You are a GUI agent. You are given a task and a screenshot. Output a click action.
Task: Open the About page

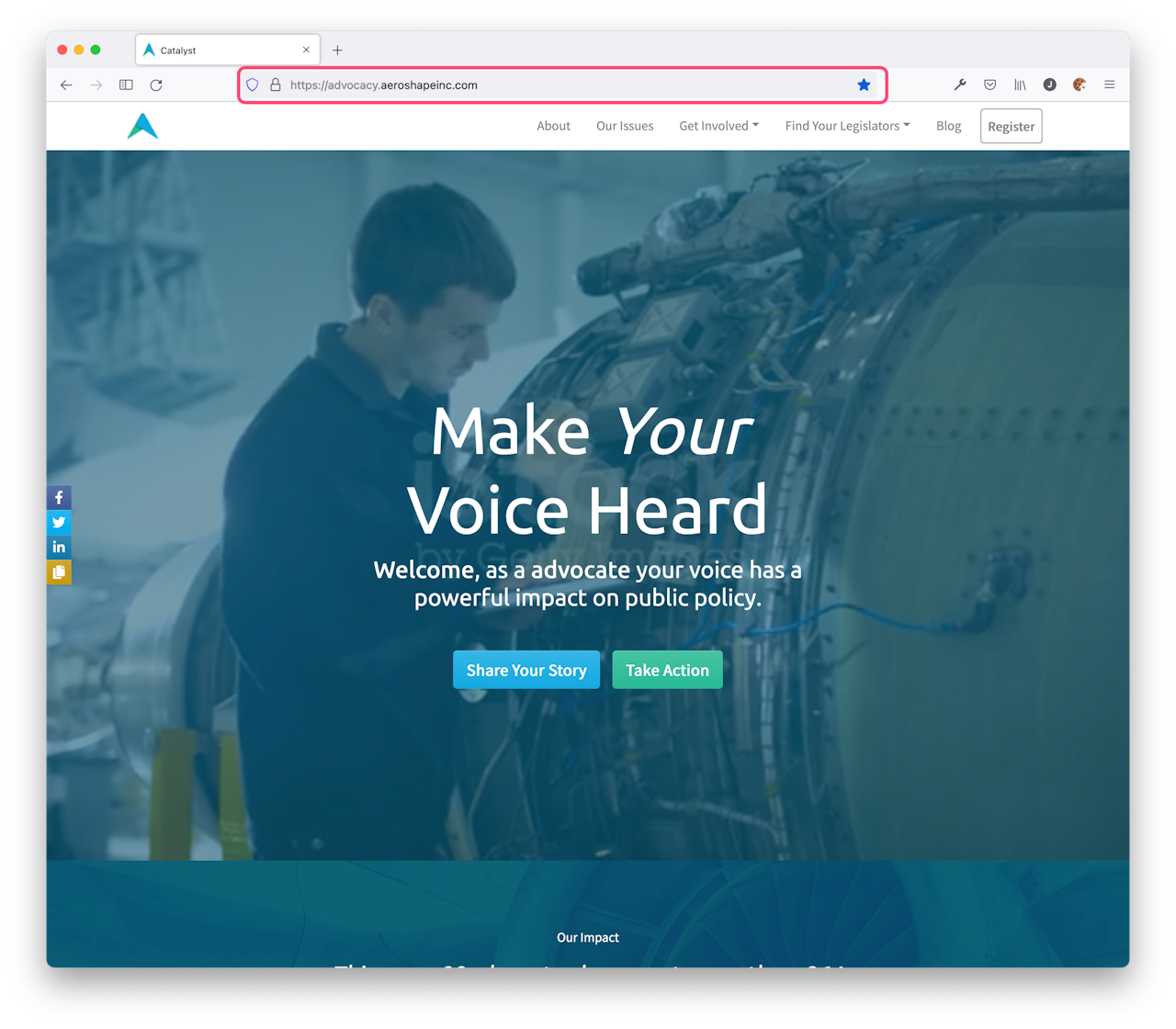coord(554,126)
